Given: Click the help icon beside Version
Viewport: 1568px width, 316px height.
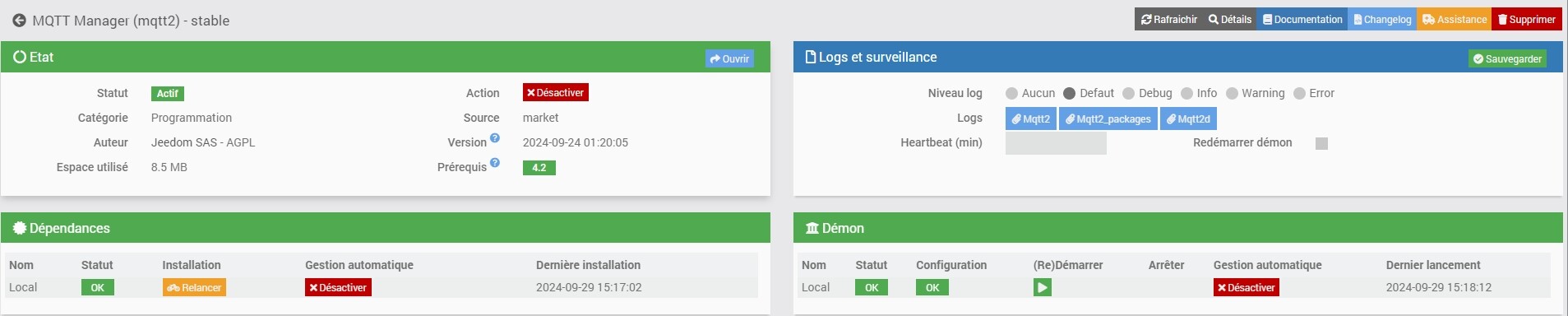Looking at the screenshot, I should 495,138.
